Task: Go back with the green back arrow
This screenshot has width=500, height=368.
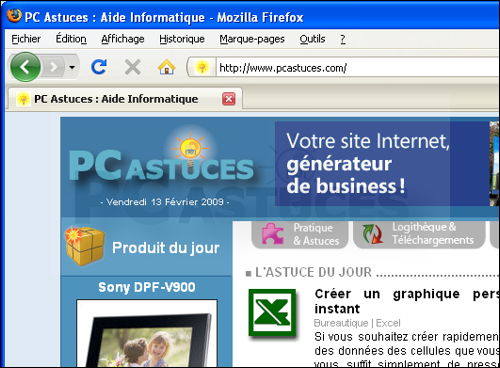Action: [x=25, y=67]
